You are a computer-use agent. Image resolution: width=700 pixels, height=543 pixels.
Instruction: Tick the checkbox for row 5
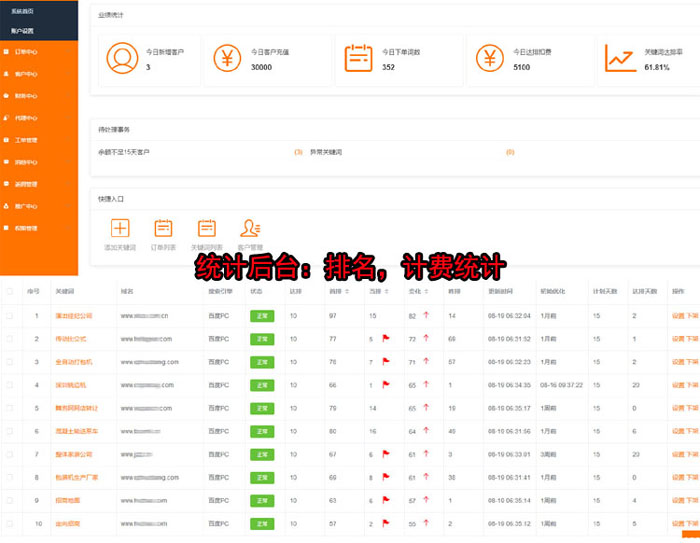point(10,408)
